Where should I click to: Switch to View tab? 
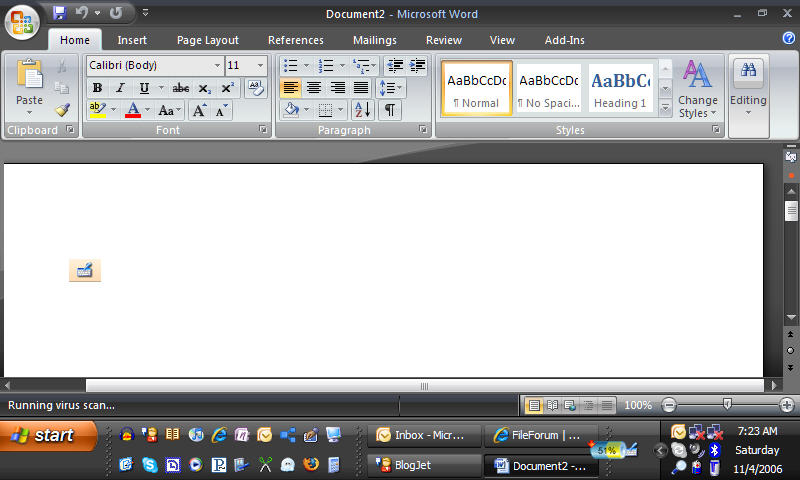[x=502, y=40]
